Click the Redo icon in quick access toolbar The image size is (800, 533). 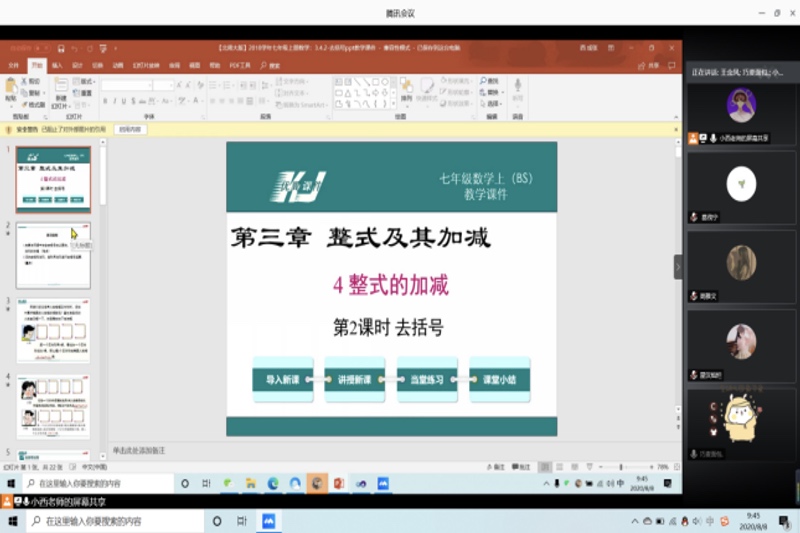click(x=89, y=48)
